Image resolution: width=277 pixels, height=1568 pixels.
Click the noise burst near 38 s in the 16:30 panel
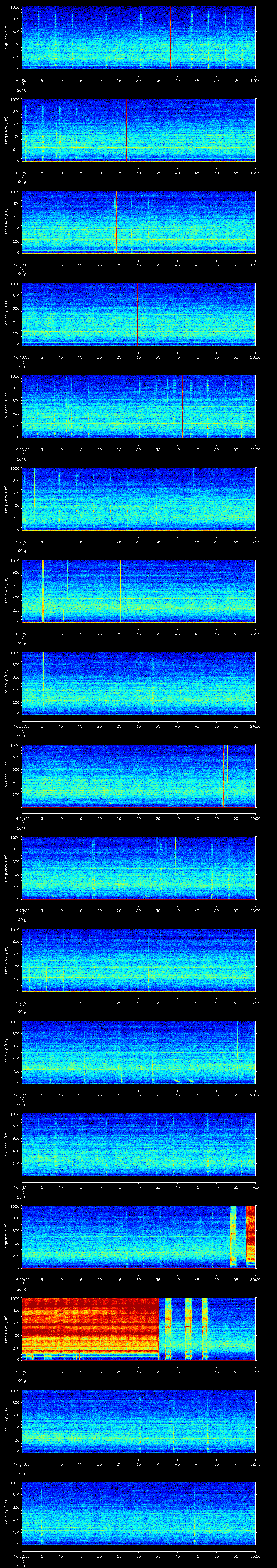[x=169, y=1329]
